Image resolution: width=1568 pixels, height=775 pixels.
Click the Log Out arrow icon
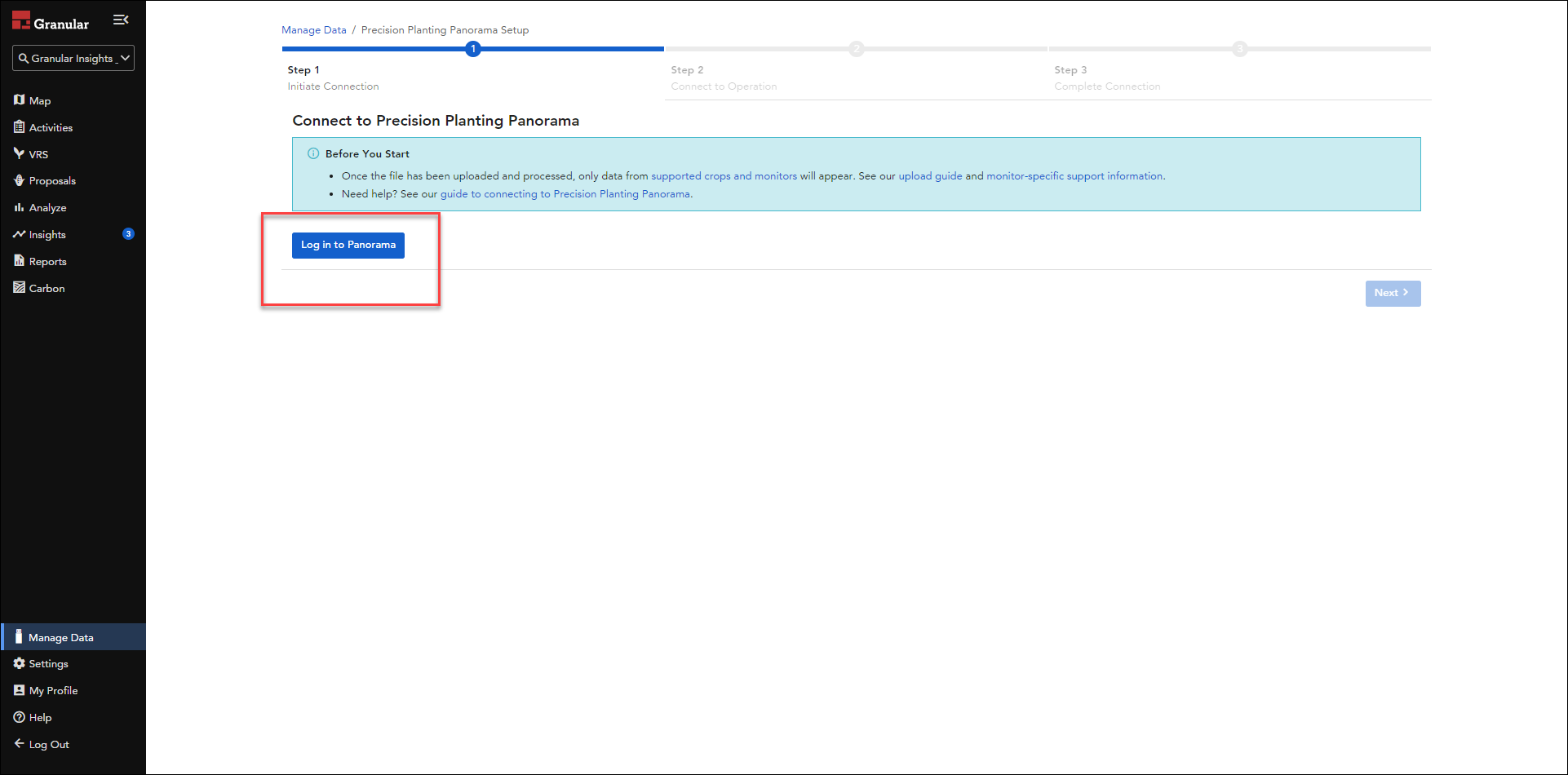click(x=19, y=744)
